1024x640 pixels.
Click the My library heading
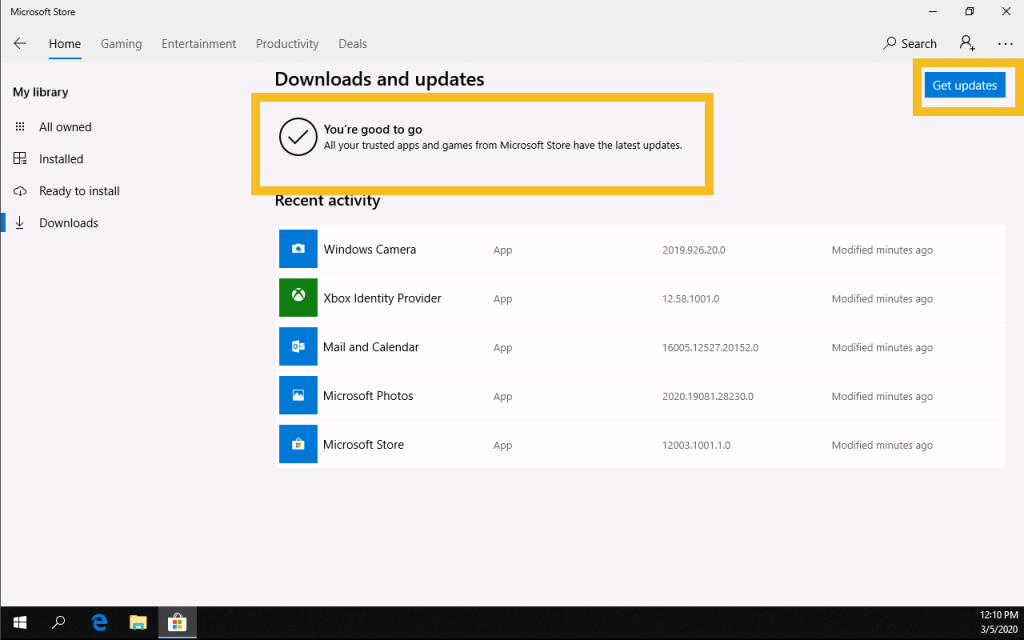pos(40,92)
